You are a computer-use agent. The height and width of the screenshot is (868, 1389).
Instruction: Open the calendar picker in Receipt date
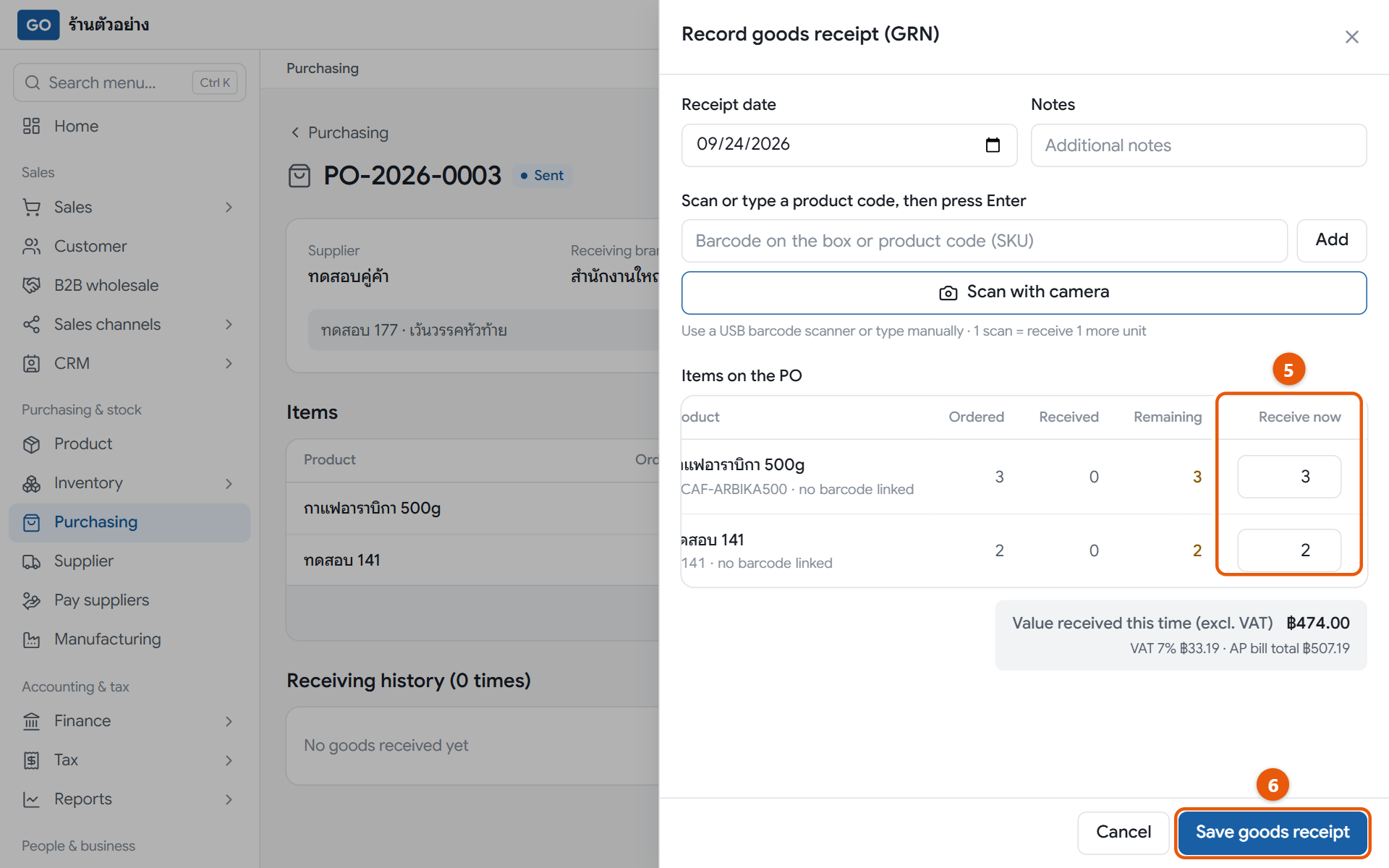993,145
